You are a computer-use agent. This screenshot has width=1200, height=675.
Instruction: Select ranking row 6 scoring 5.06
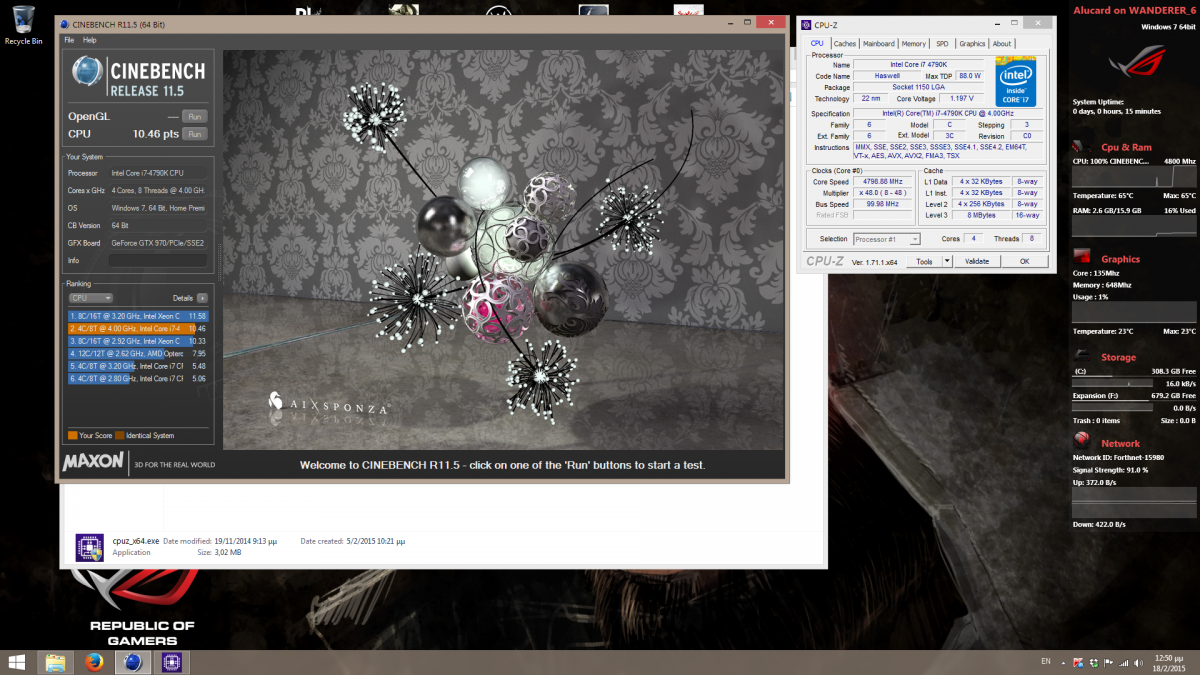(138, 379)
